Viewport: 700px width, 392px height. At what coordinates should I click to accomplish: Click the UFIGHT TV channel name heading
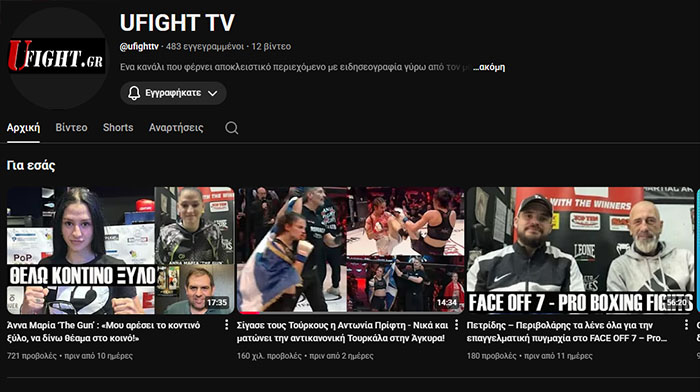177,22
